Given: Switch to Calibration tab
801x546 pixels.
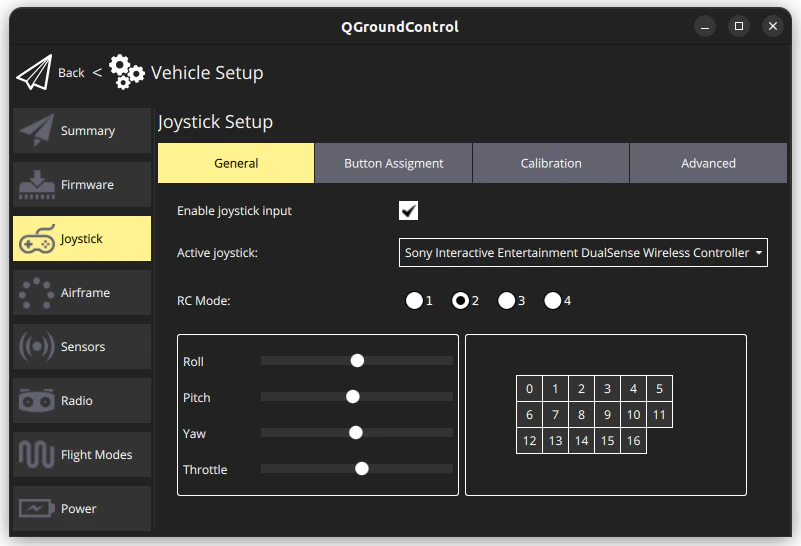Looking at the screenshot, I should [551, 163].
